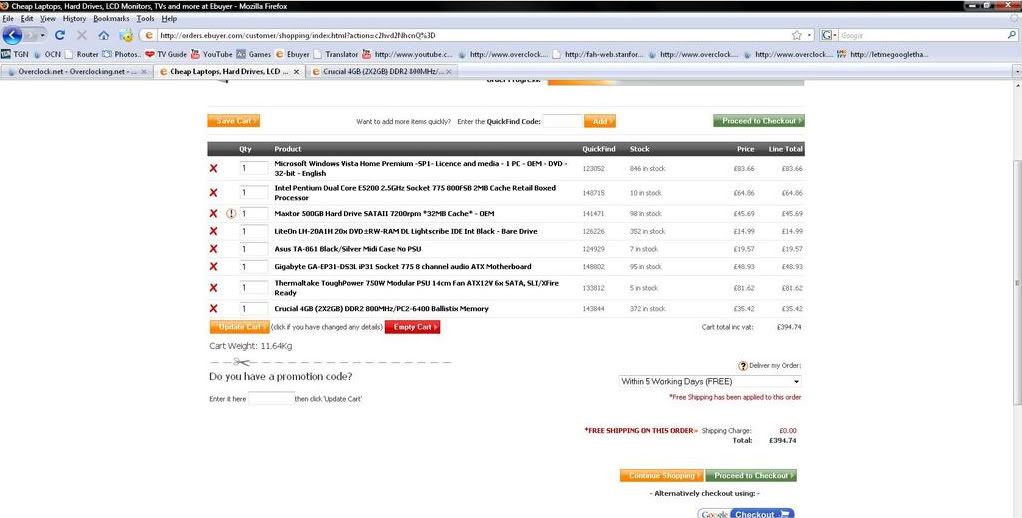Open the Games bookmark
The width and height of the screenshot is (1022, 518).
point(254,54)
